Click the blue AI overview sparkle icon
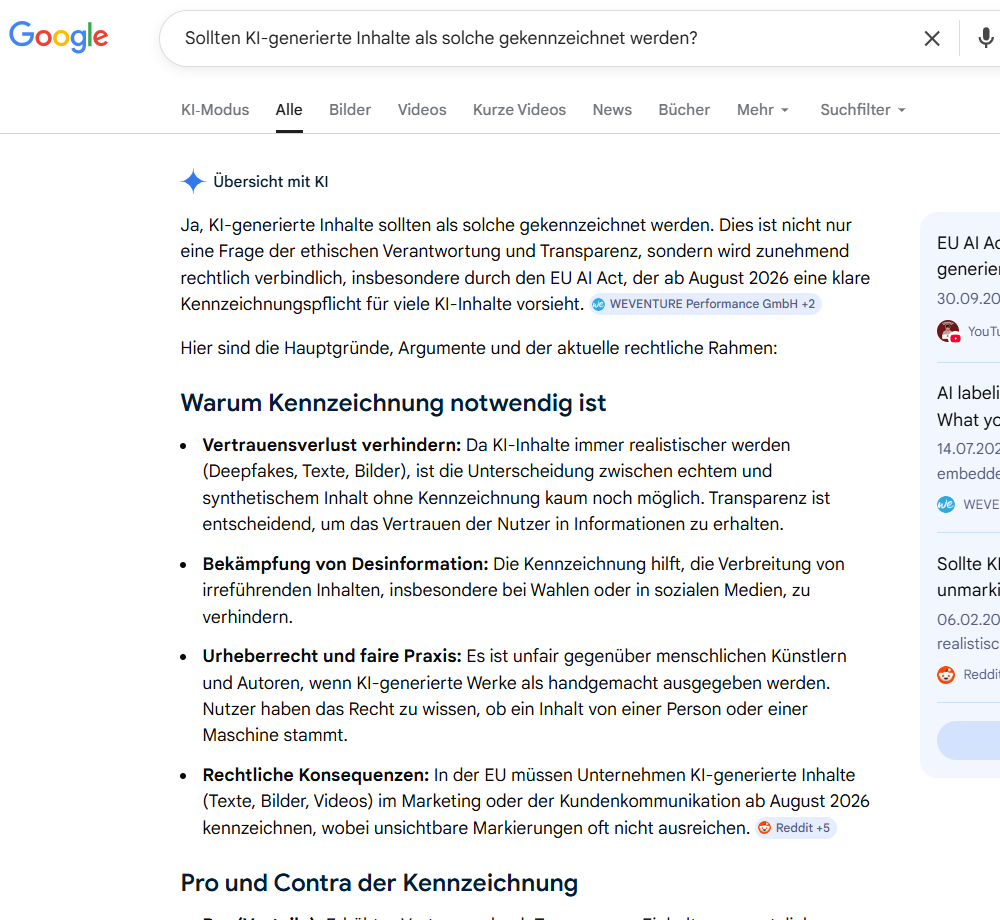Screen dimensions: 1000x920 coord(193,181)
